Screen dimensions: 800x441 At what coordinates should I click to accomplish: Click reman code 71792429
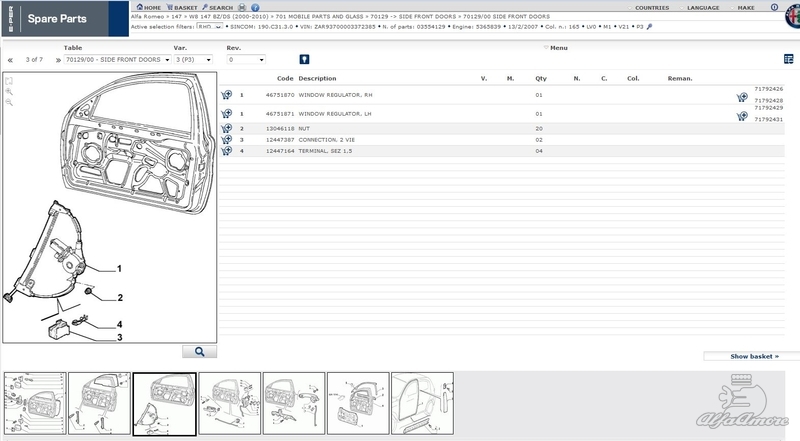pos(768,108)
